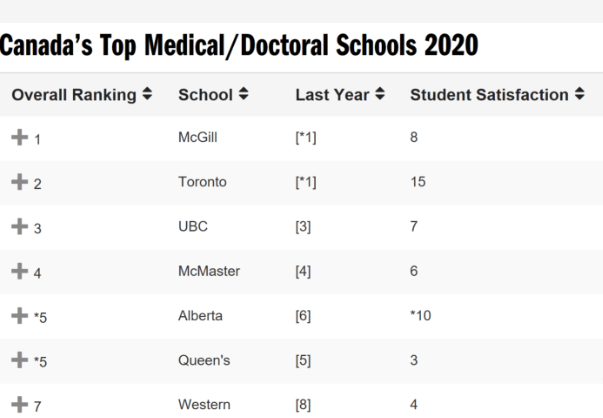Click Alberta's last year rank [6]

(x=304, y=320)
